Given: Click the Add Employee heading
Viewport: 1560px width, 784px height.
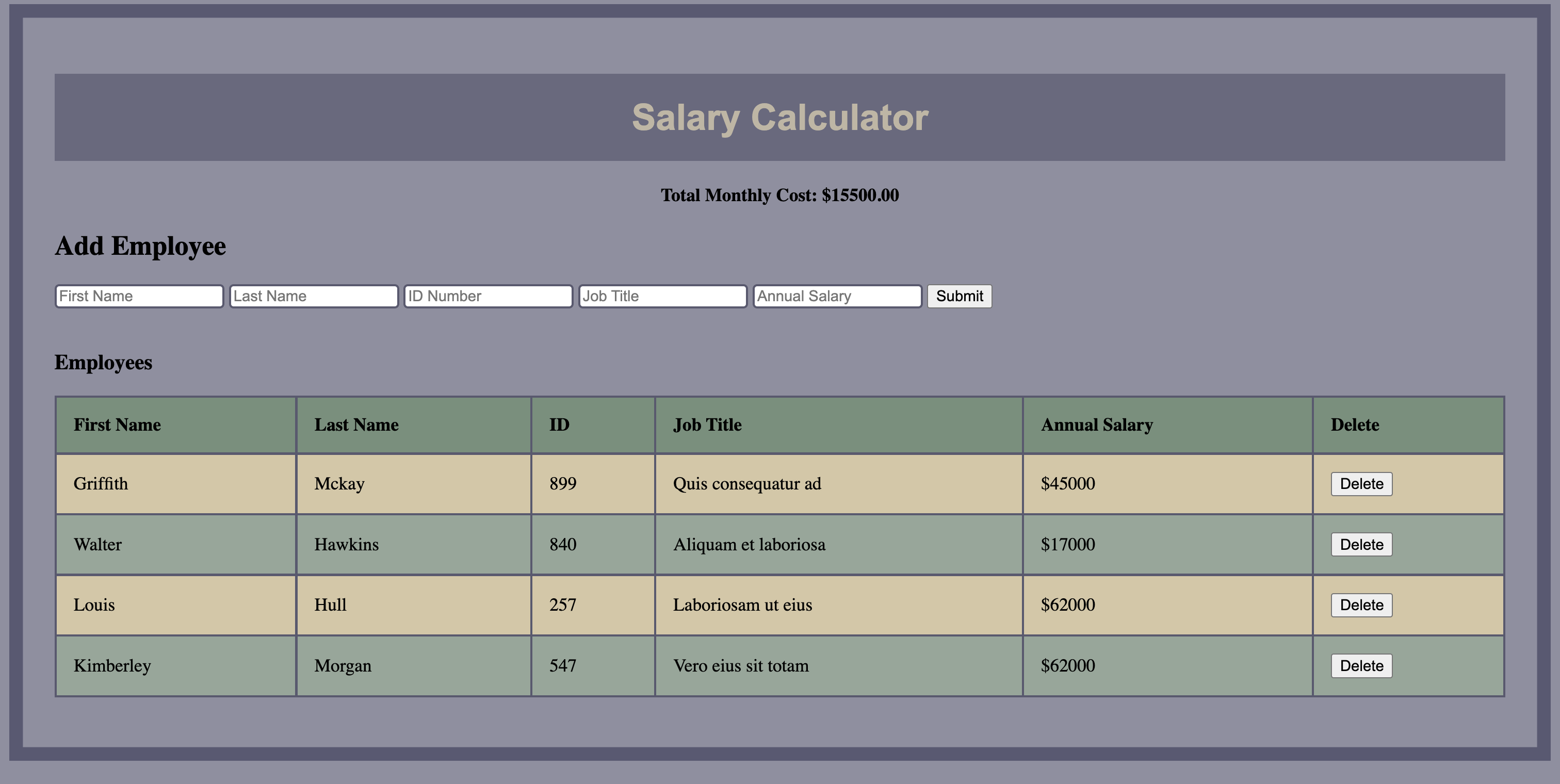Looking at the screenshot, I should 140,246.
